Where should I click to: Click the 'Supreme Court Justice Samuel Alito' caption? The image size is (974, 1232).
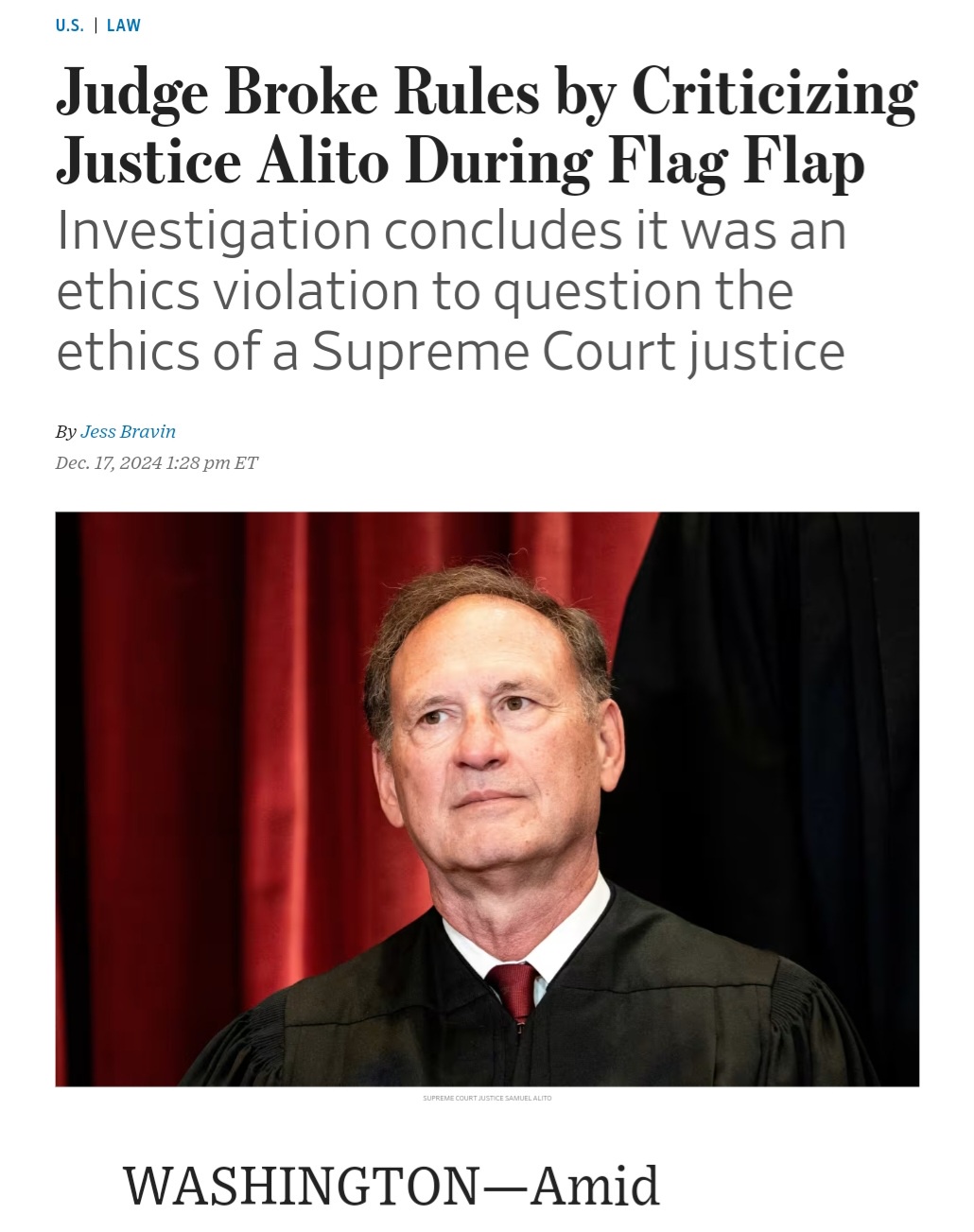pyautogui.click(x=487, y=1098)
